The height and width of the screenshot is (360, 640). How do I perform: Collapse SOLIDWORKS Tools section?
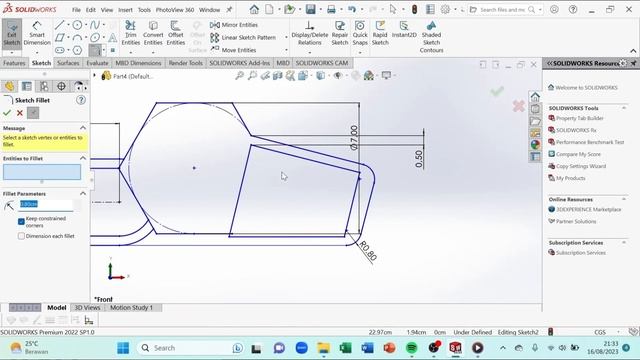click(x=624, y=108)
